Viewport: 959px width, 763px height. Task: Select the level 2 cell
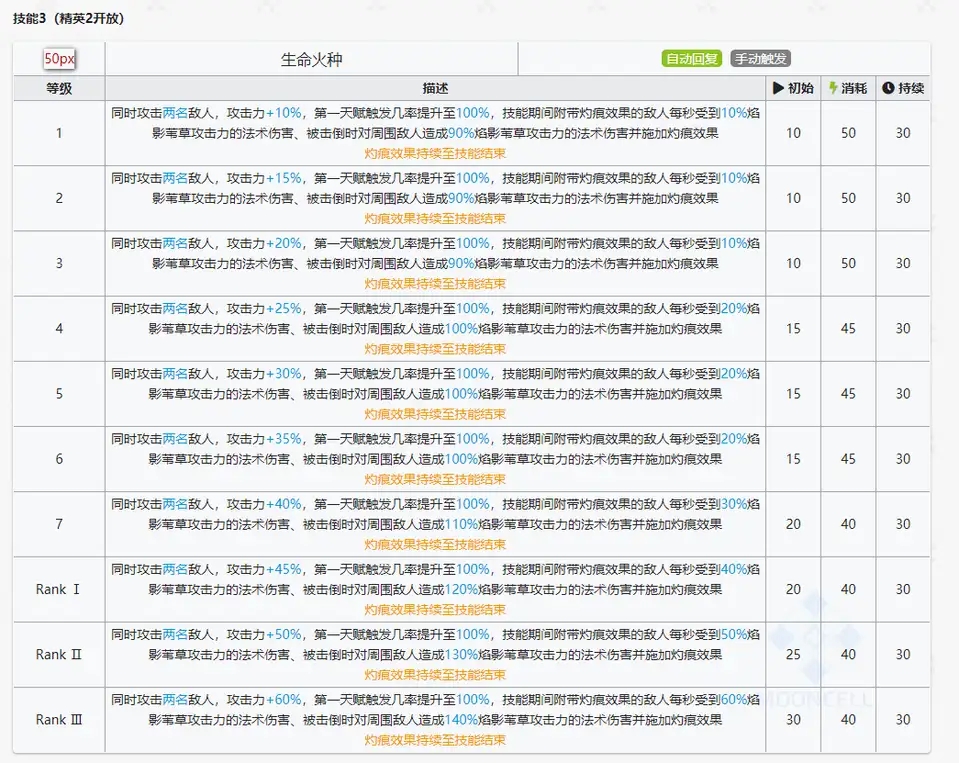point(59,198)
